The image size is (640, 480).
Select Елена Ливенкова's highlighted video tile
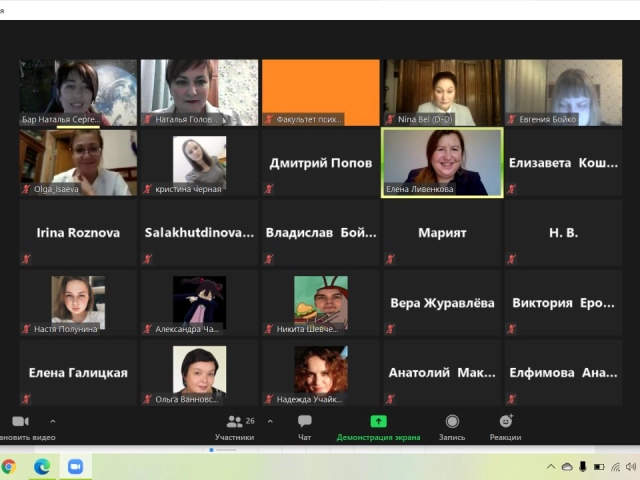click(442, 163)
